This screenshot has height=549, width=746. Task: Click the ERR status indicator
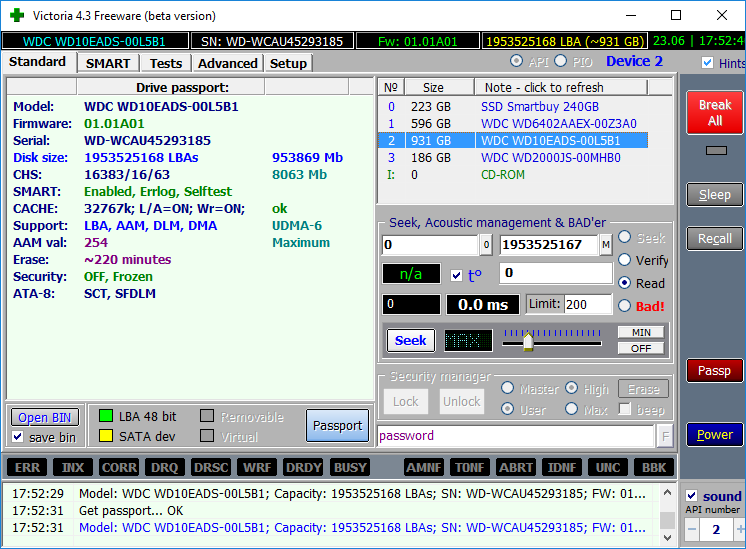(x=27, y=468)
